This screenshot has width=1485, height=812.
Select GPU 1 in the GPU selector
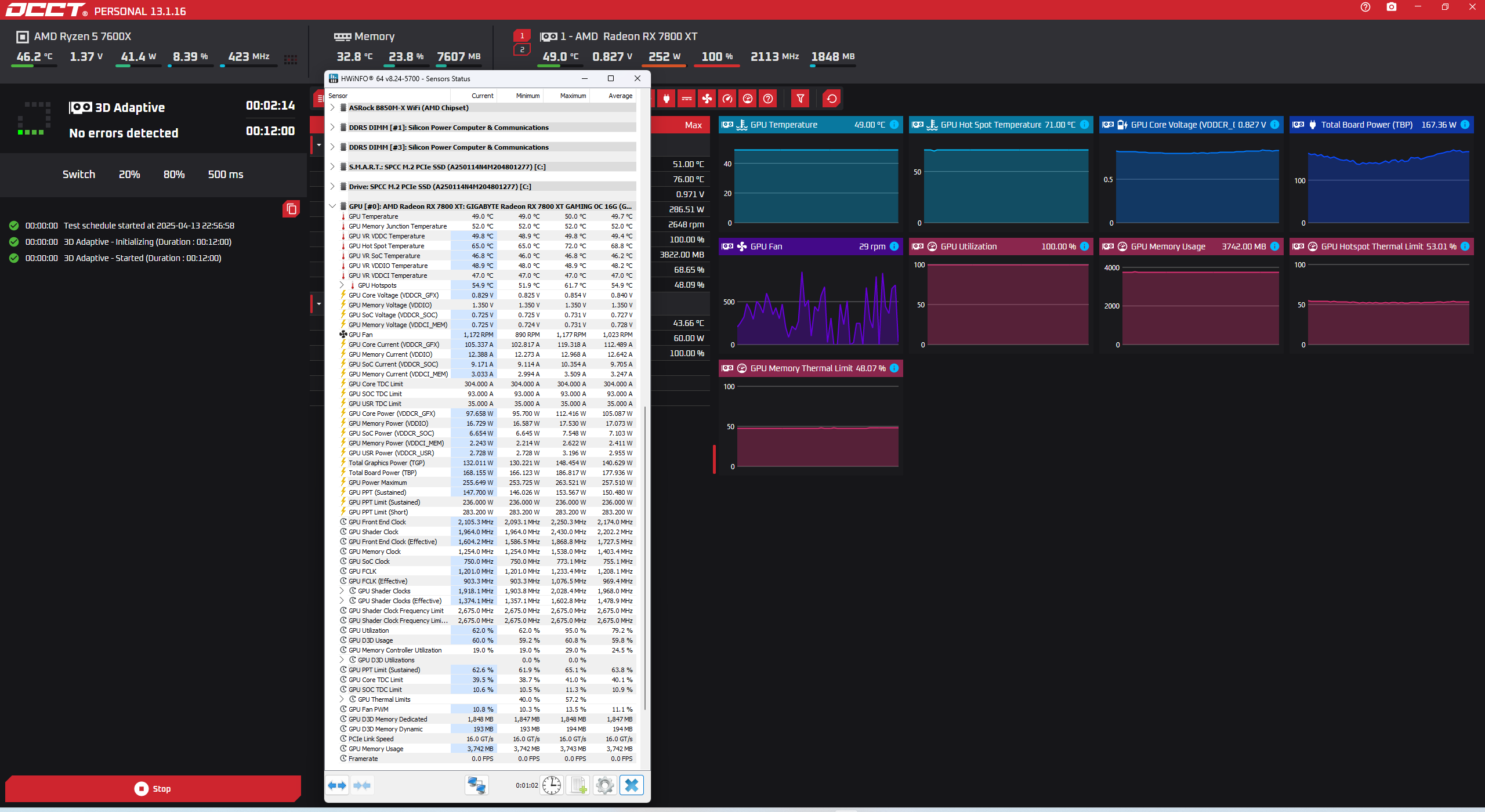(522, 35)
